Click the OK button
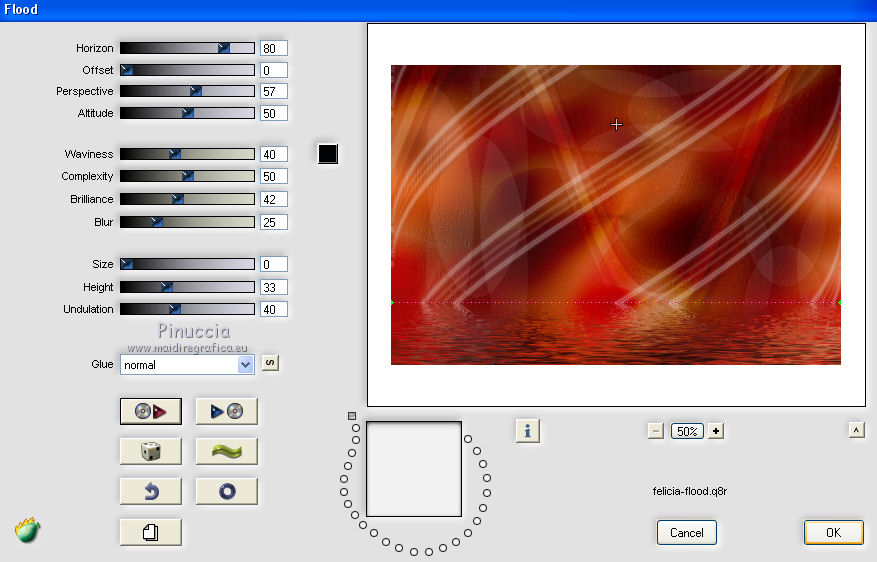 coord(833,532)
